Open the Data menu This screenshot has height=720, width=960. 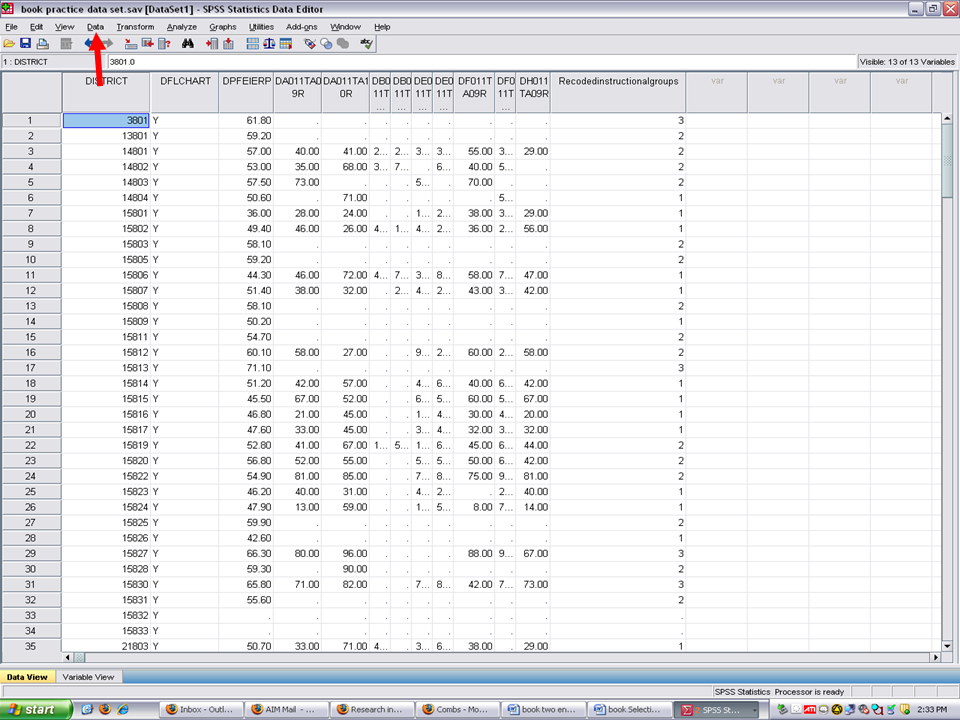95,27
